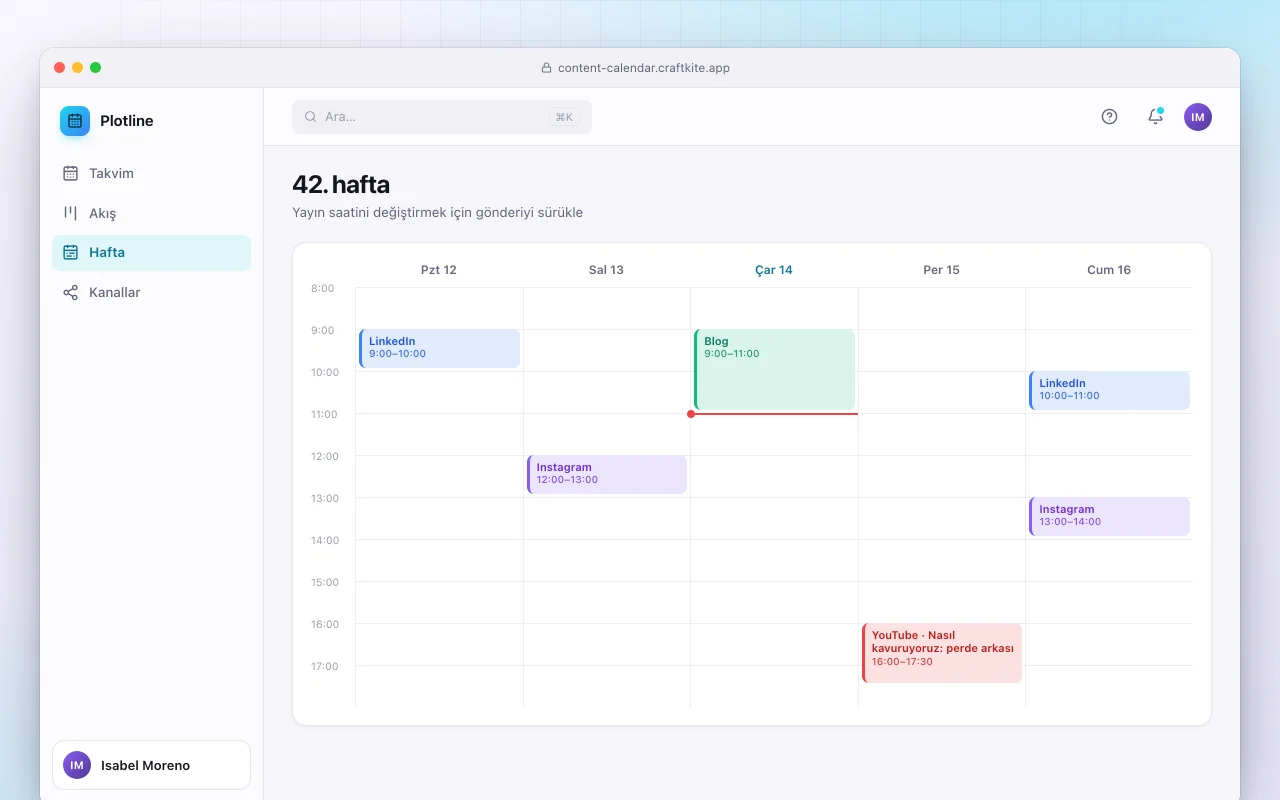The height and width of the screenshot is (800, 1280).
Task: Click the Hafta week icon in sidebar
Action: [x=70, y=253]
